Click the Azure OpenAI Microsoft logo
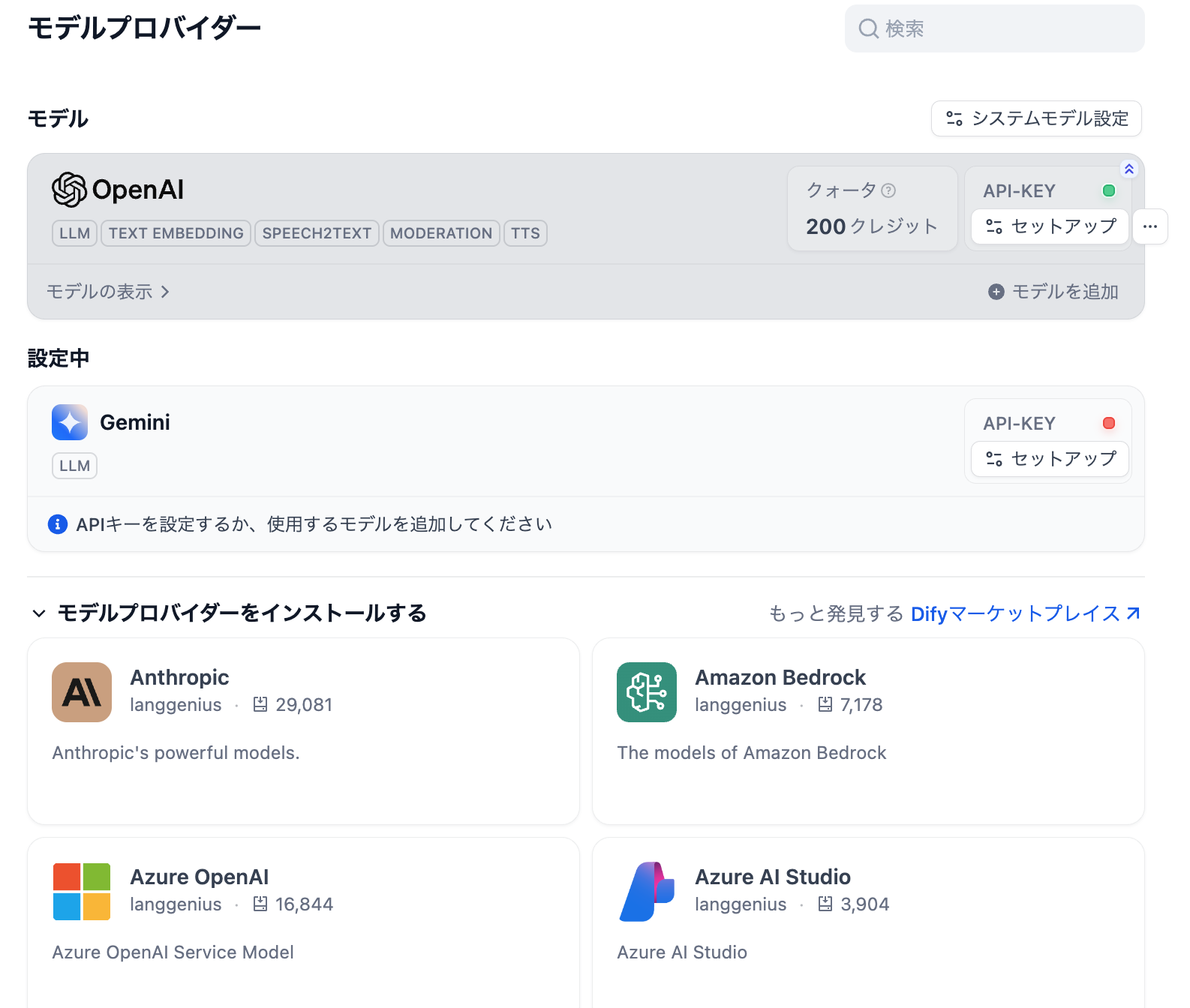 pos(82,892)
